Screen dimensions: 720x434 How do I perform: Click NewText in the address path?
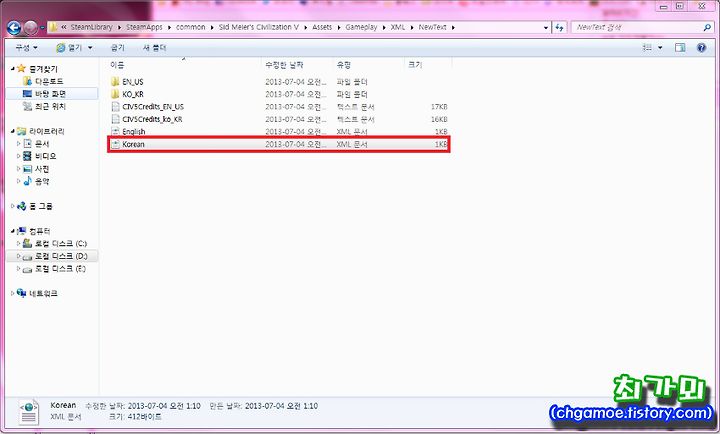[432, 28]
